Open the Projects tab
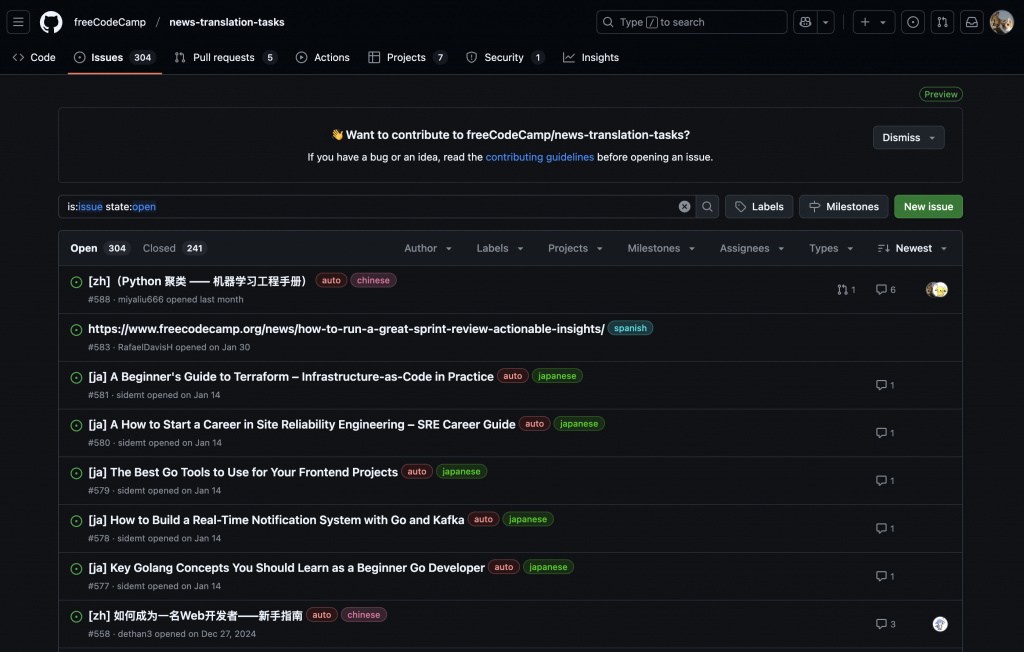The width and height of the screenshot is (1024, 652). click(408, 57)
